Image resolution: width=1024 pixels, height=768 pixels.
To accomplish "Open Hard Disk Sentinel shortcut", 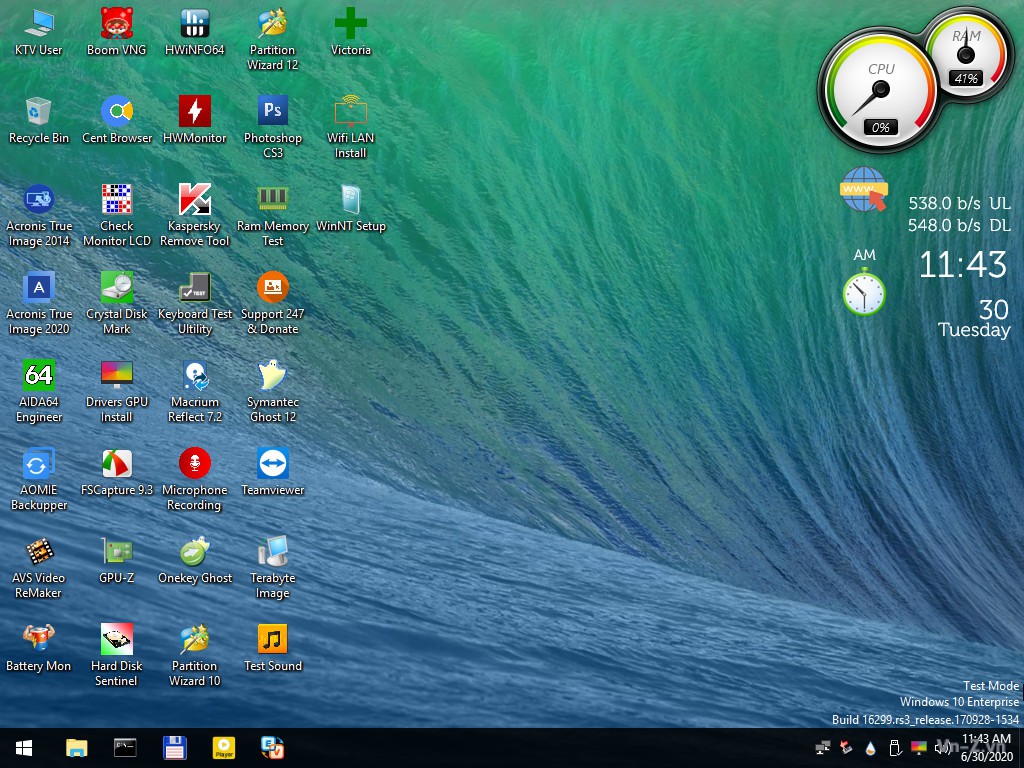I will (x=116, y=639).
